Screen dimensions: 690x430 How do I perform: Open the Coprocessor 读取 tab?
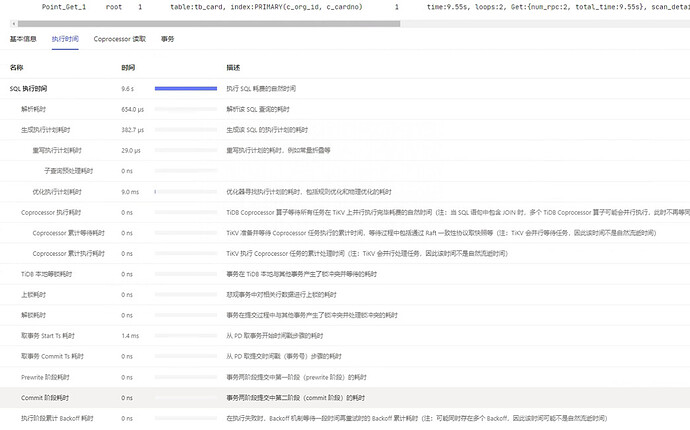(x=119, y=38)
